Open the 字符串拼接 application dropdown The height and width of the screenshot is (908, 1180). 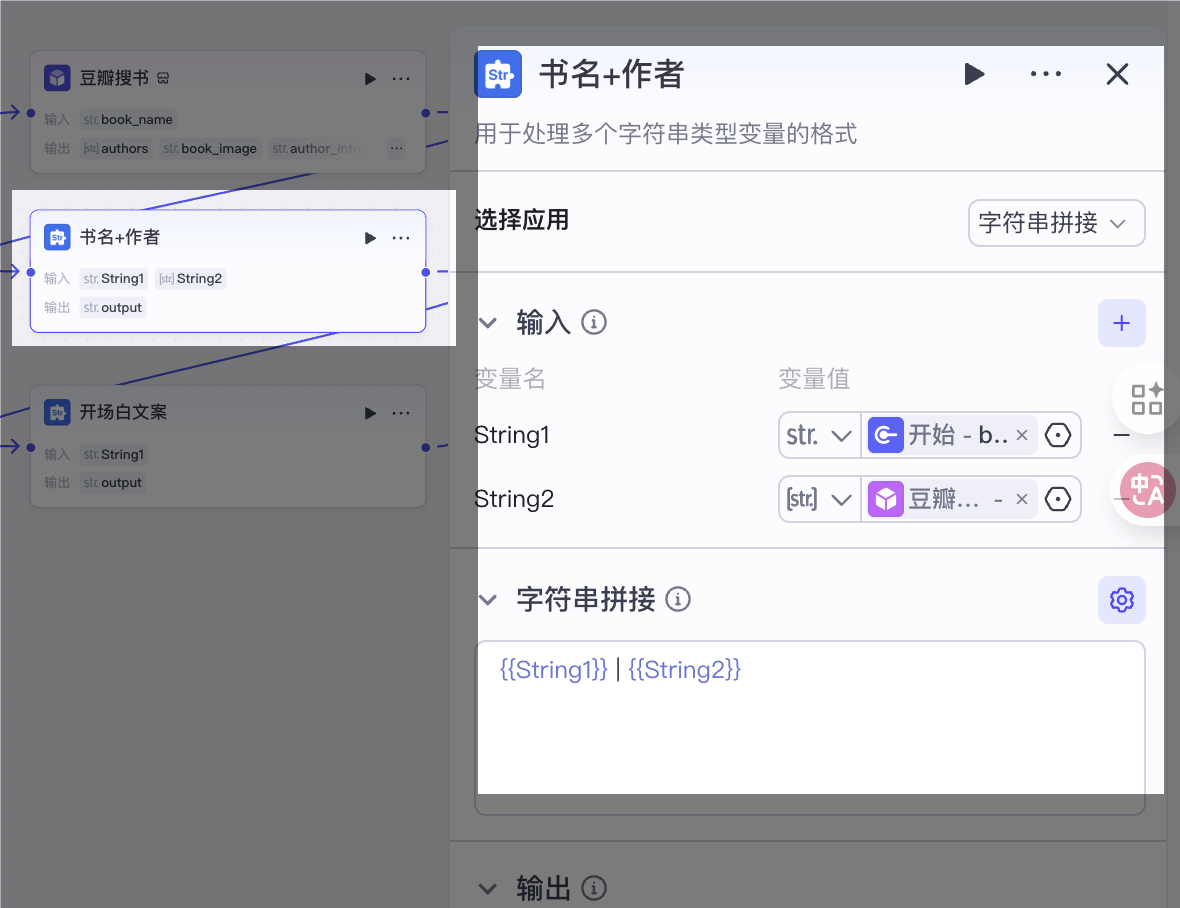click(x=1057, y=223)
